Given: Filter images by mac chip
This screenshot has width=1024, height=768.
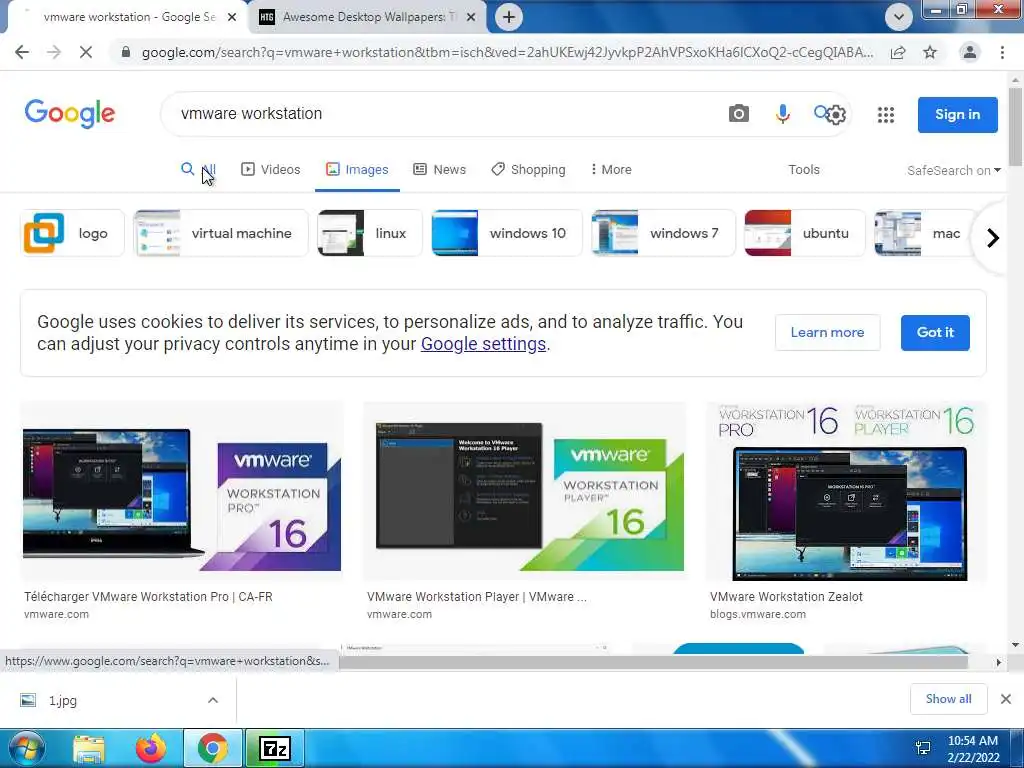Looking at the screenshot, I should 924,233.
